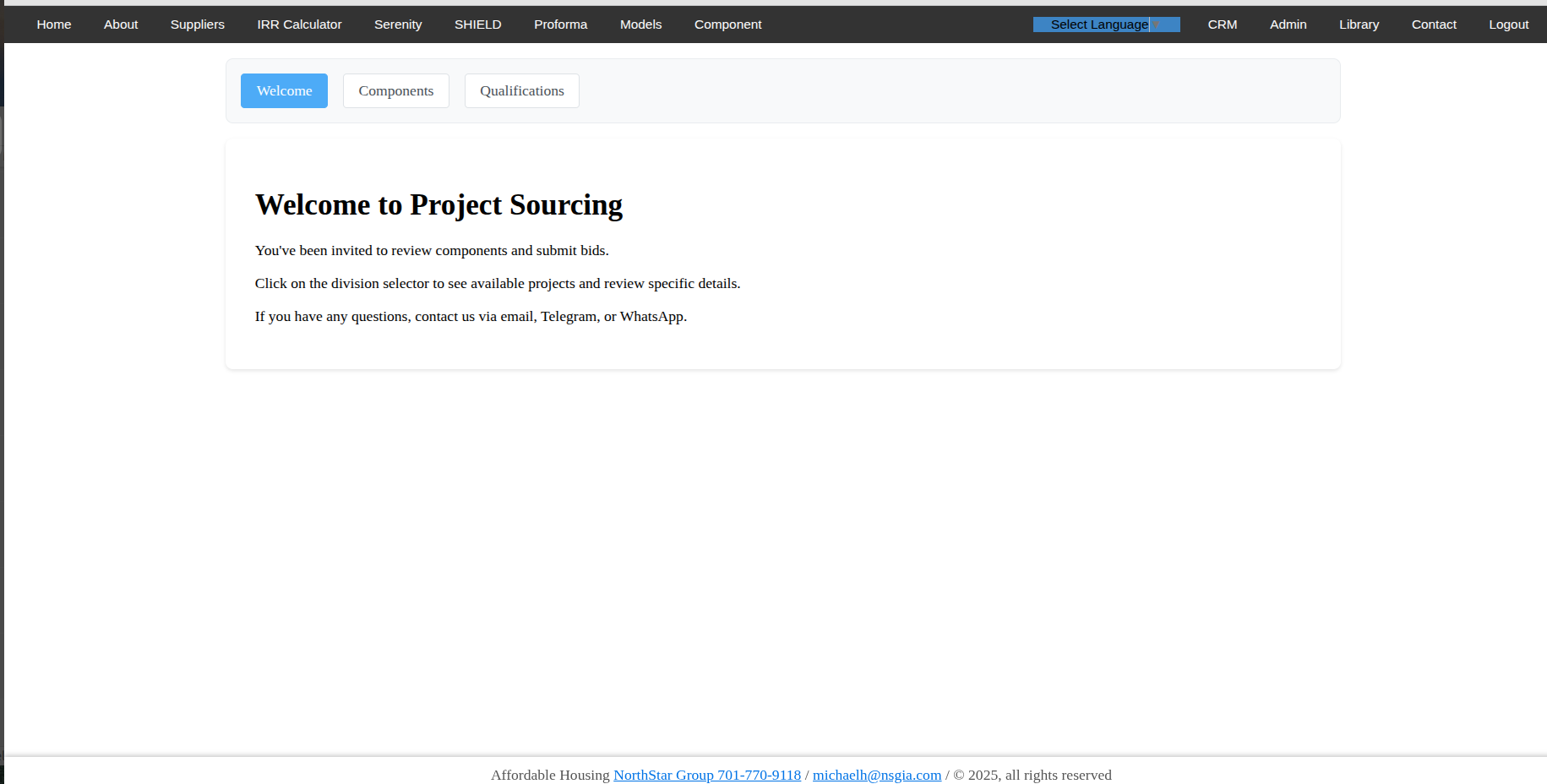Open the SHIELD section
The width and height of the screenshot is (1547, 784).
pyautogui.click(x=477, y=24)
